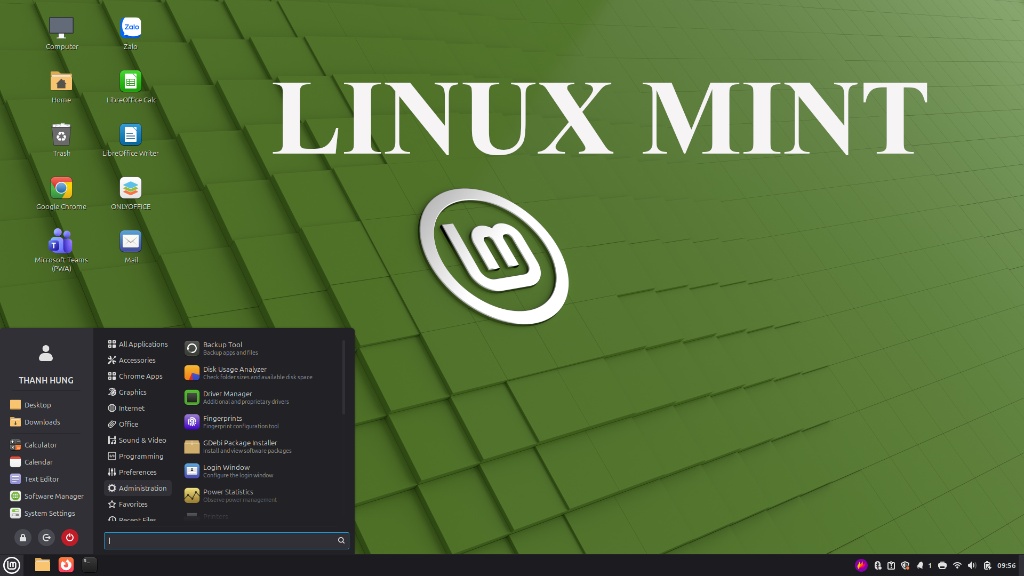The image size is (1024, 576).
Task: Select the Administration category
Action: click(x=138, y=488)
